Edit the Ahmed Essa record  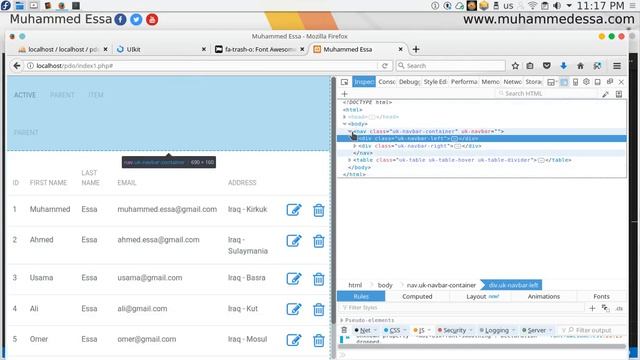tap(294, 241)
